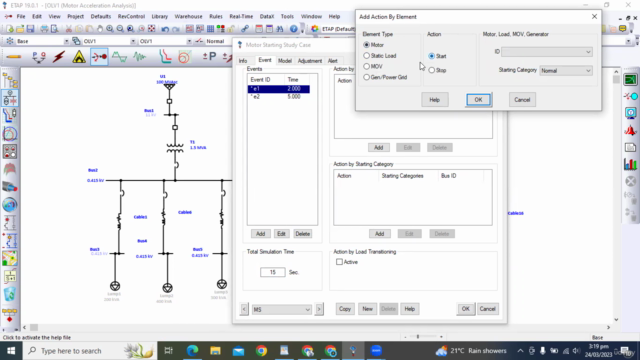640x360 pixels.
Task: Select the Pan hand tool
Action: pos(100,29)
